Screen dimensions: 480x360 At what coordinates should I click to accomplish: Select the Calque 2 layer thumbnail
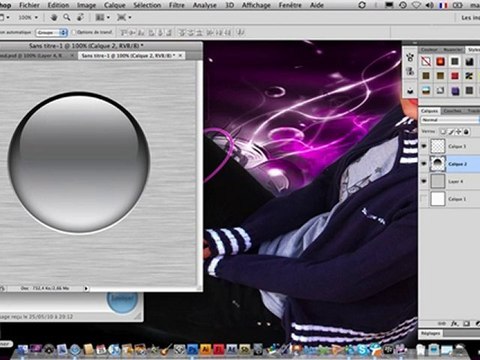438,164
